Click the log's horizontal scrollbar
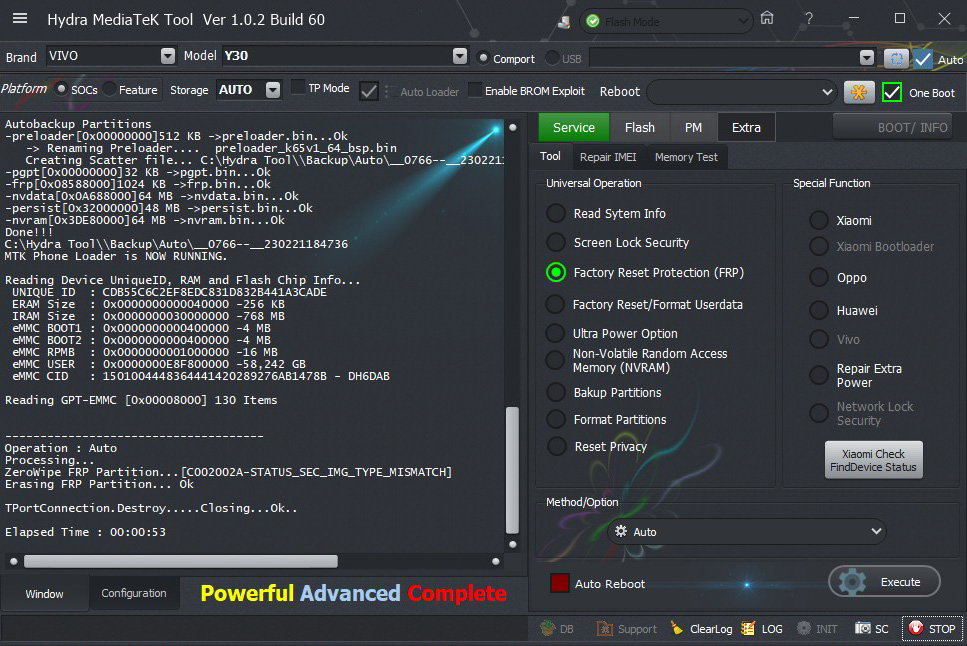This screenshot has width=967, height=646. pyautogui.click(x=180, y=561)
